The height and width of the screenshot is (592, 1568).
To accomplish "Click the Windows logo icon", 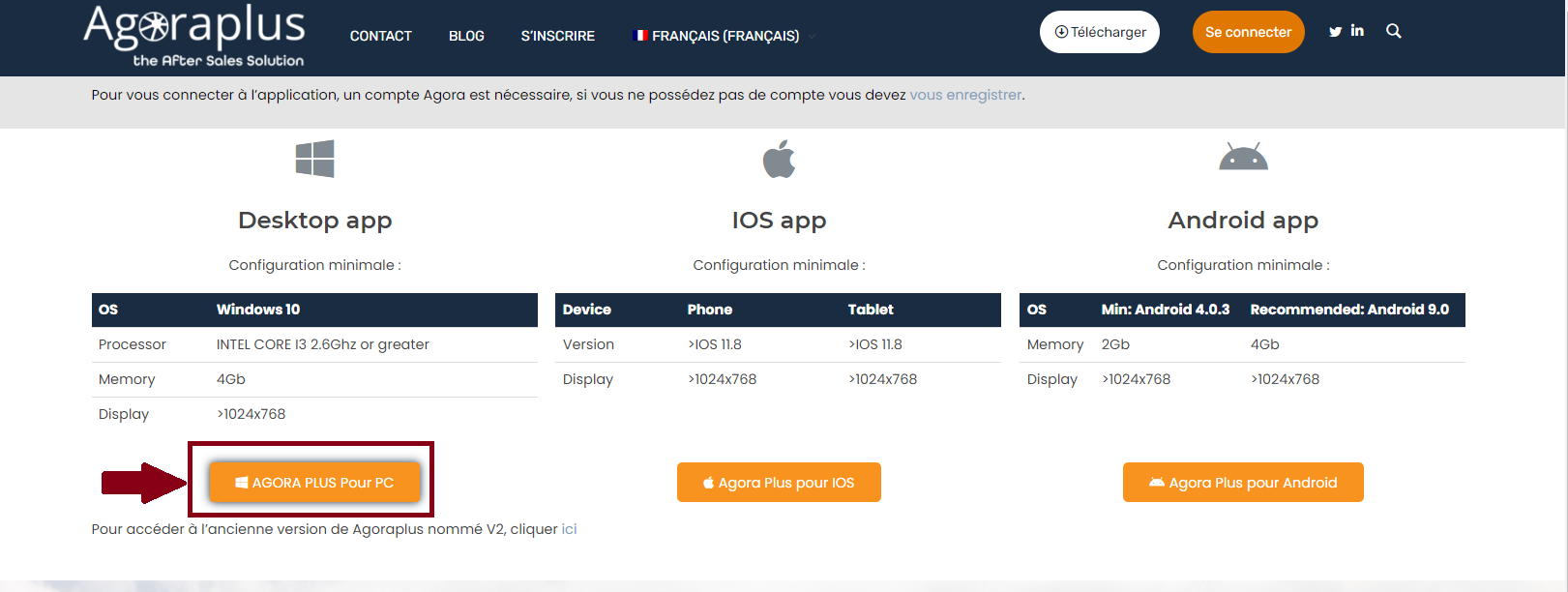I will (x=315, y=159).
